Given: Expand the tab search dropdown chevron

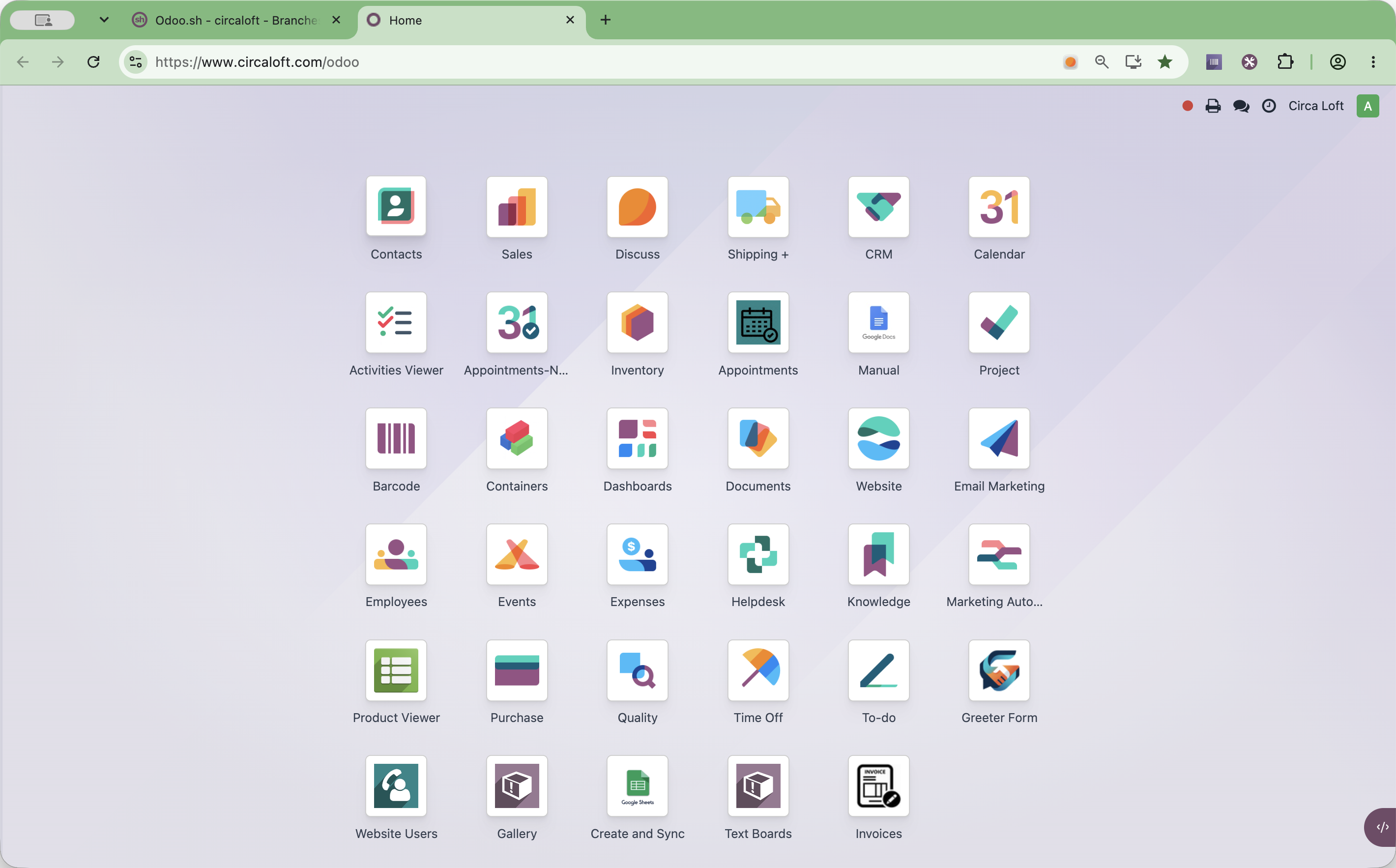Looking at the screenshot, I should 104,20.
